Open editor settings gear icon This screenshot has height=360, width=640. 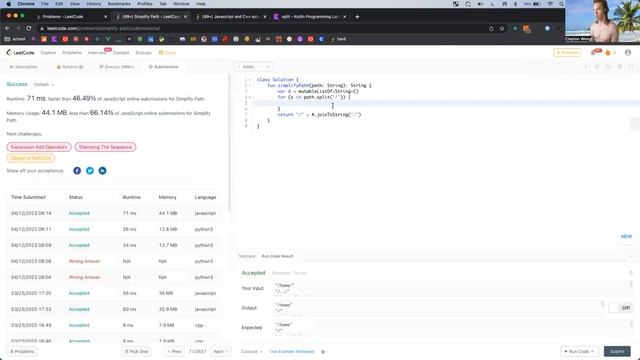(x=620, y=67)
